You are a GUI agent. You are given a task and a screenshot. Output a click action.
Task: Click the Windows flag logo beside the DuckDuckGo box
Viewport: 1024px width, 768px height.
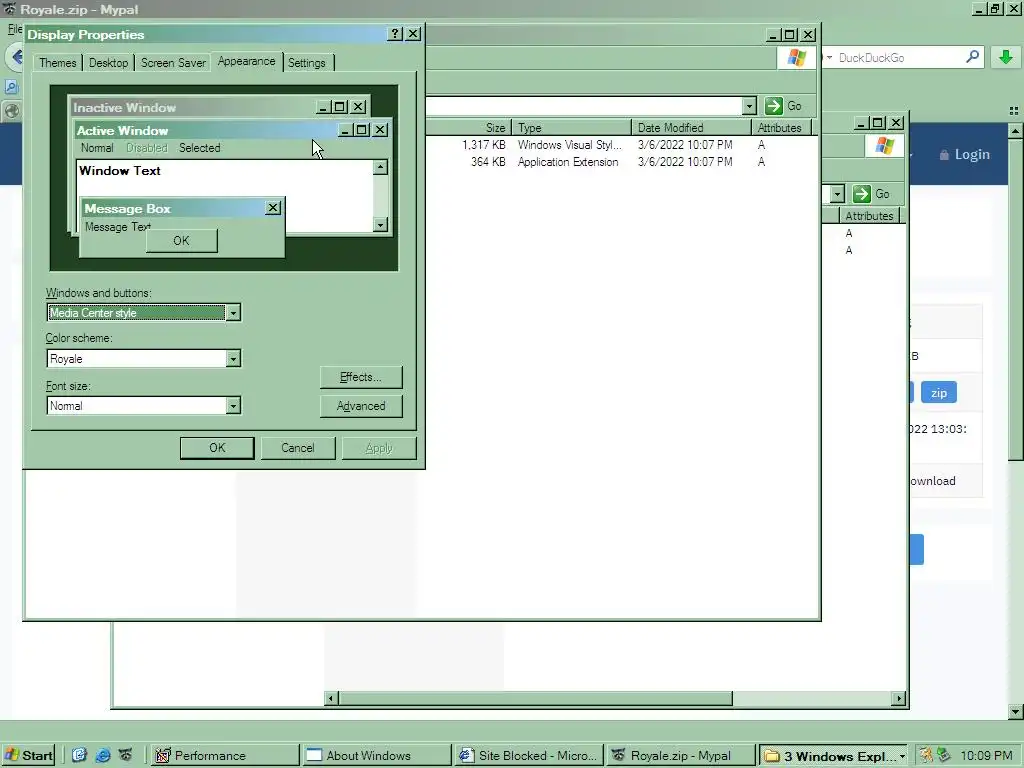click(796, 58)
